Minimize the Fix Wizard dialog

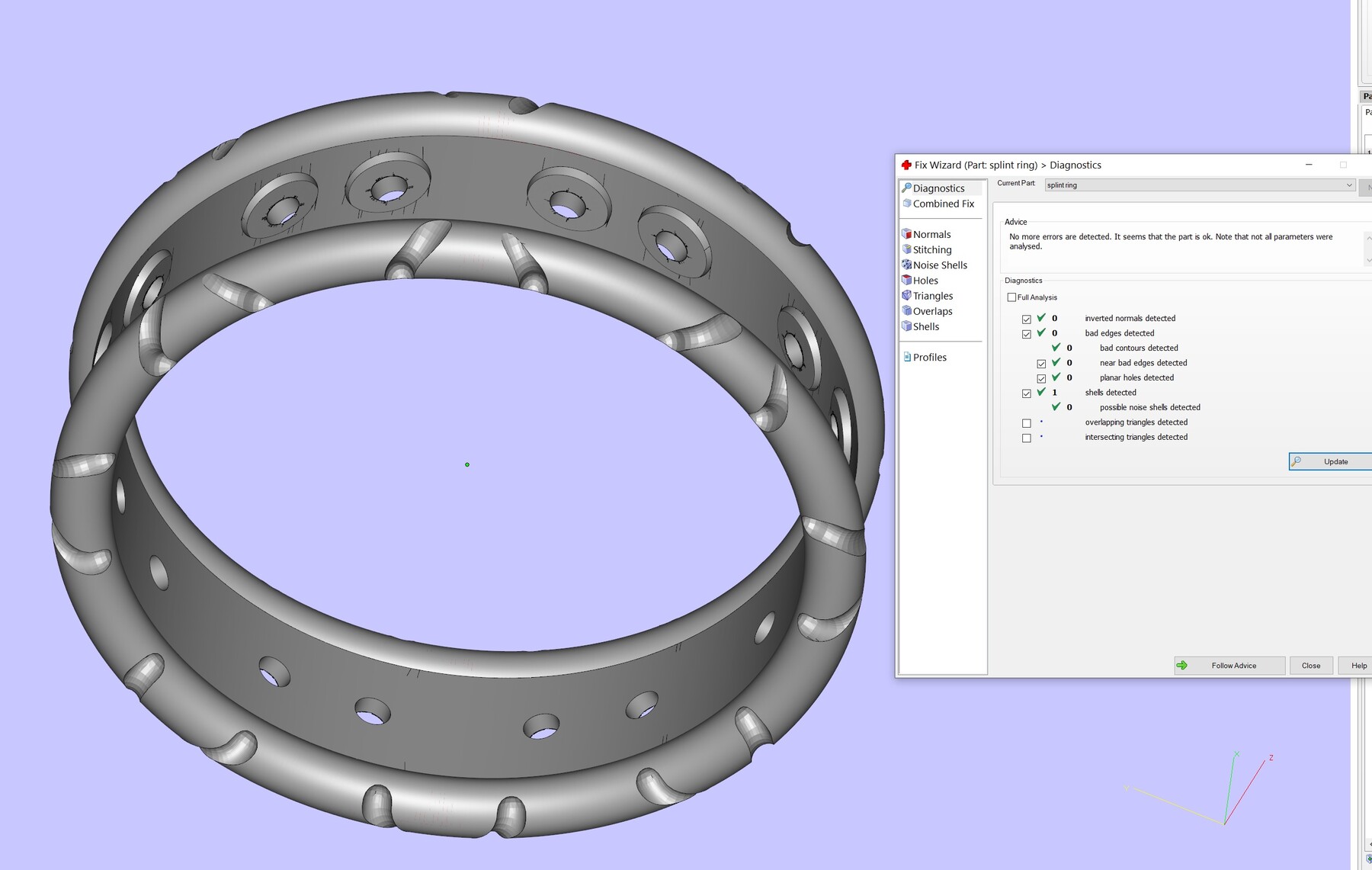point(1309,165)
